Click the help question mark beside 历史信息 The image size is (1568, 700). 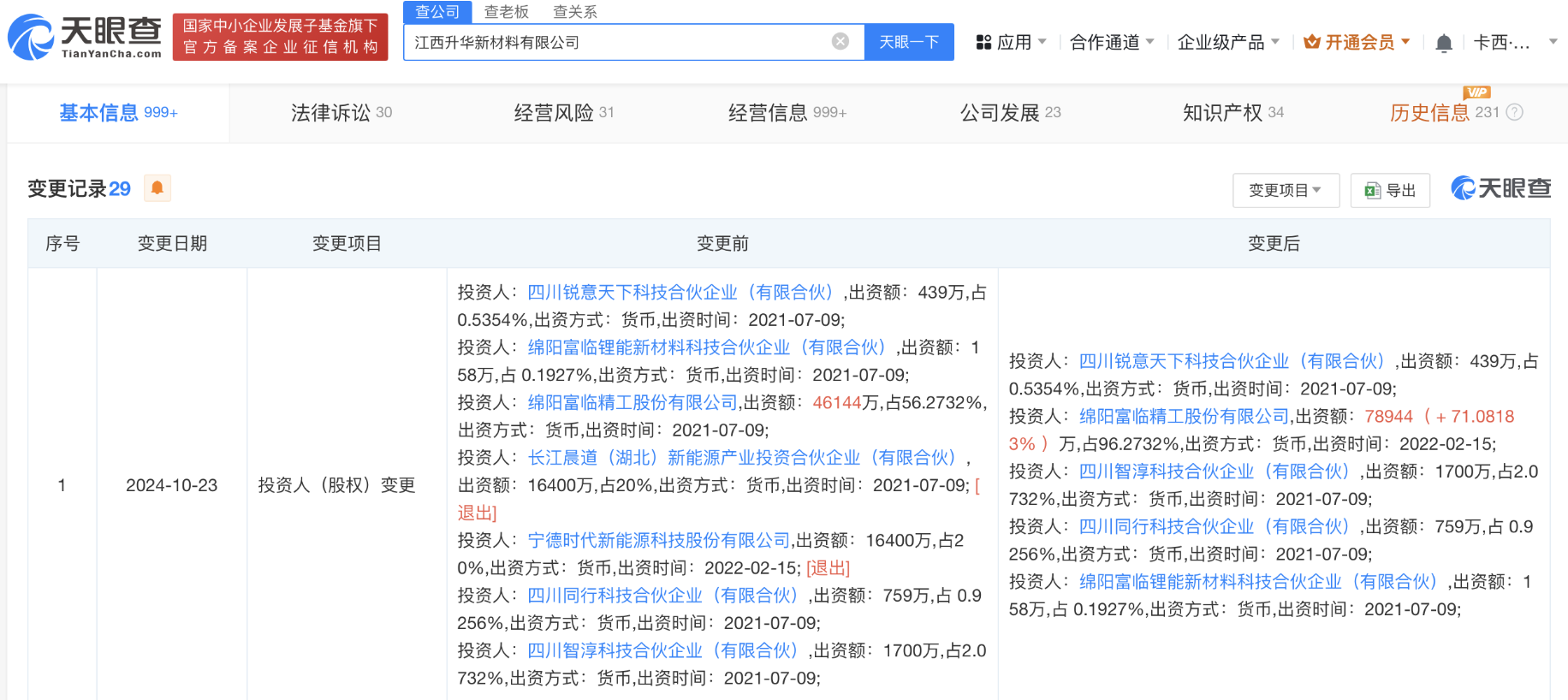[x=1514, y=112]
